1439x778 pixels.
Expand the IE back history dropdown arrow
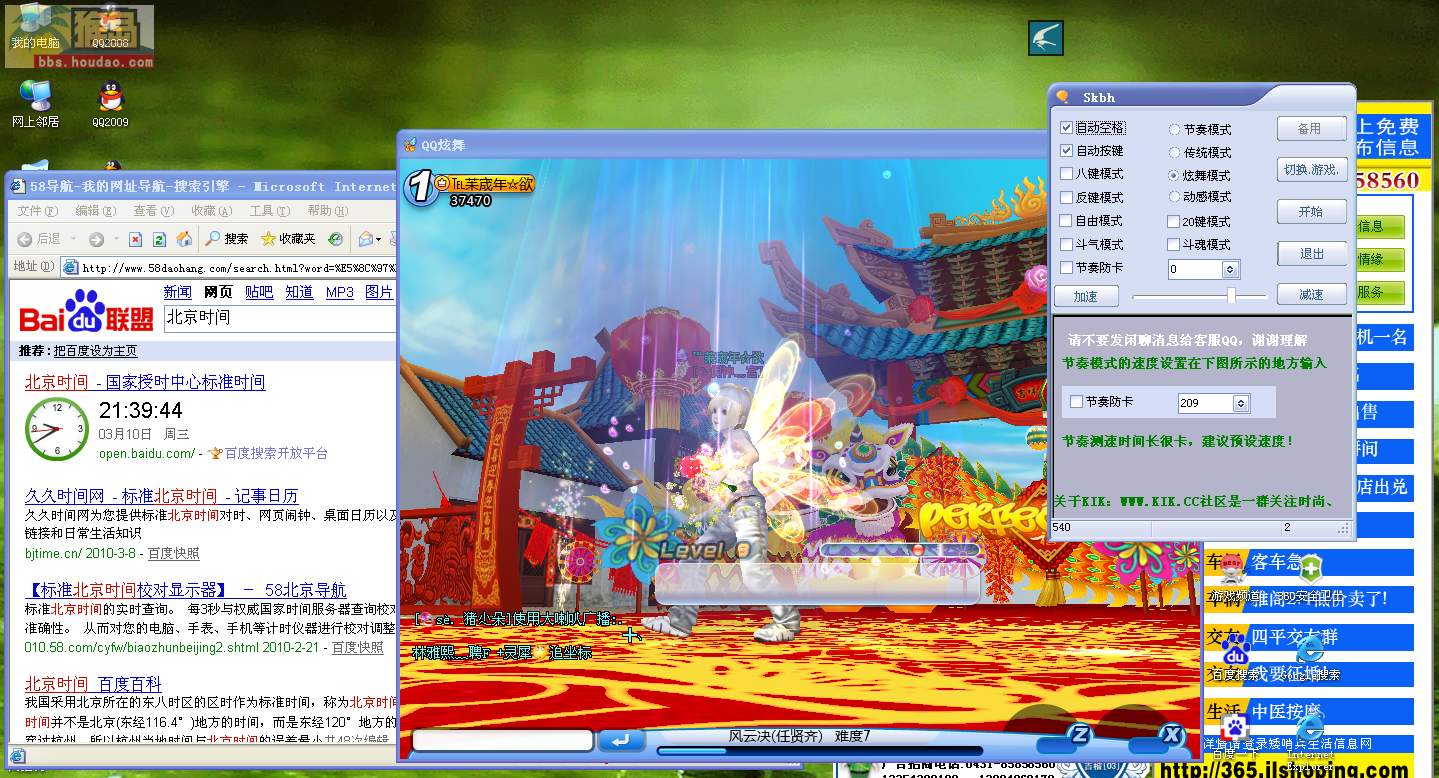[x=72, y=239]
